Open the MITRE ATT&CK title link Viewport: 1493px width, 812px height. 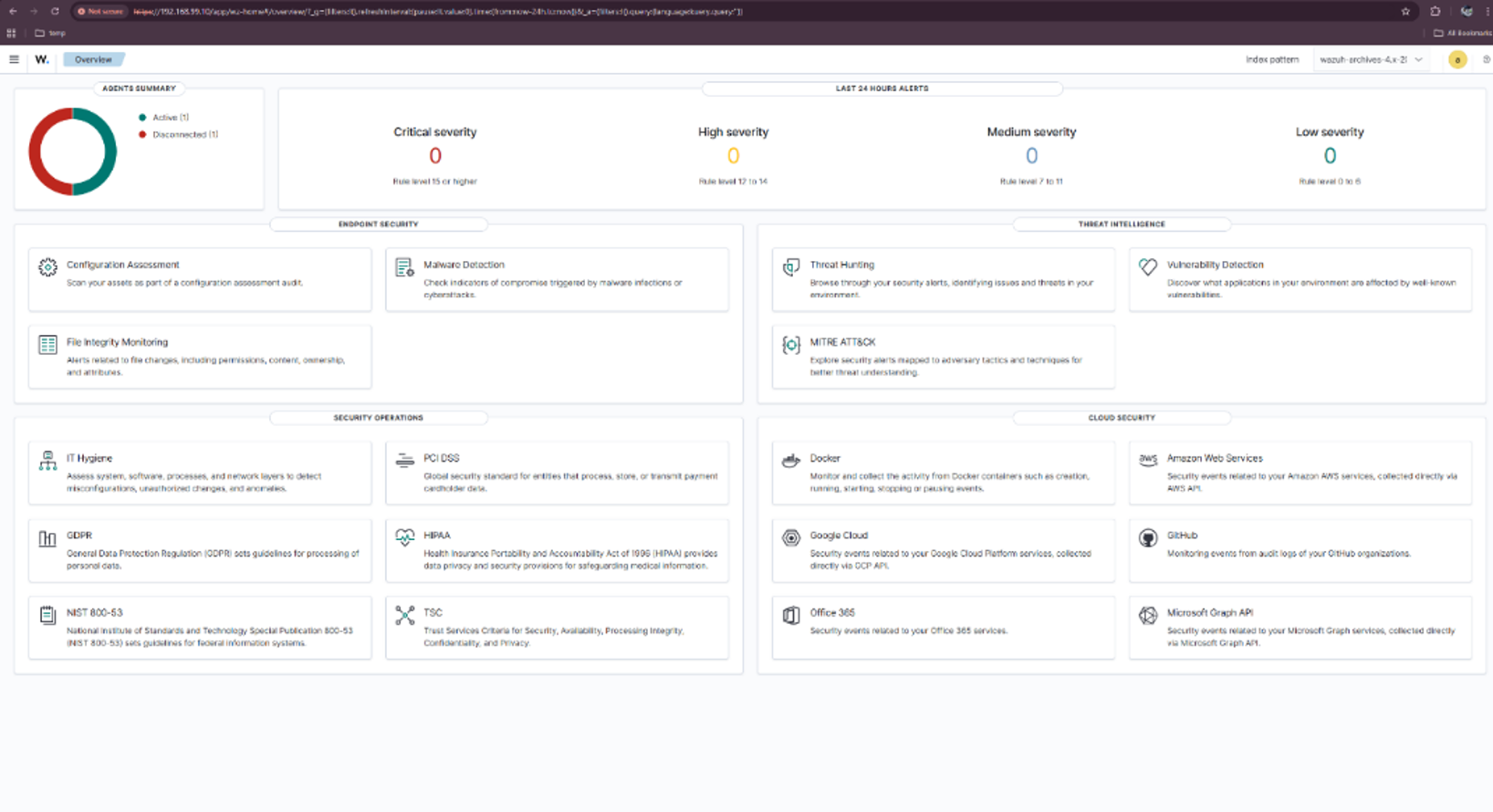tap(842, 342)
